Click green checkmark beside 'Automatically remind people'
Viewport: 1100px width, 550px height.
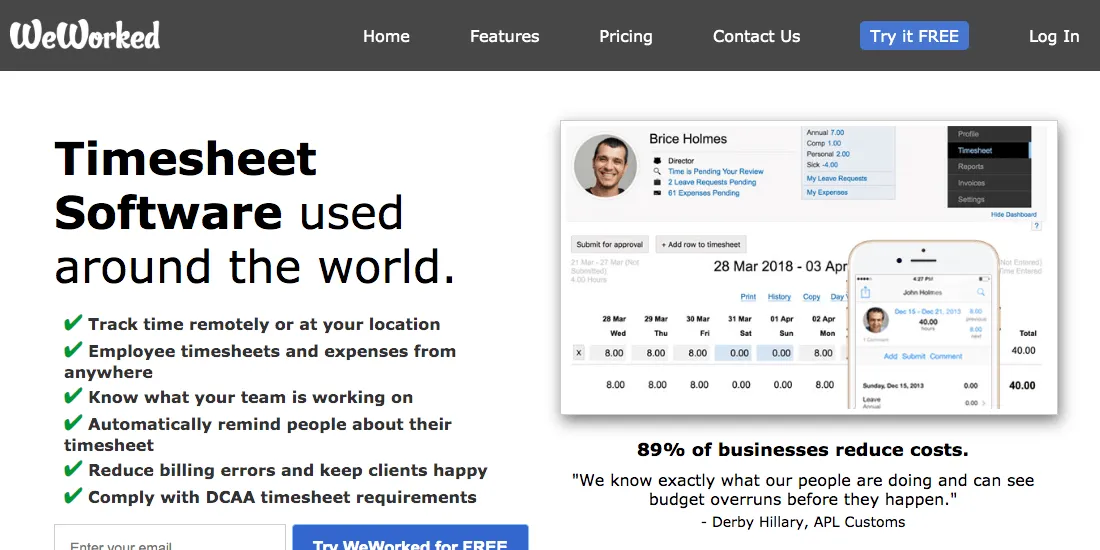click(73, 423)
